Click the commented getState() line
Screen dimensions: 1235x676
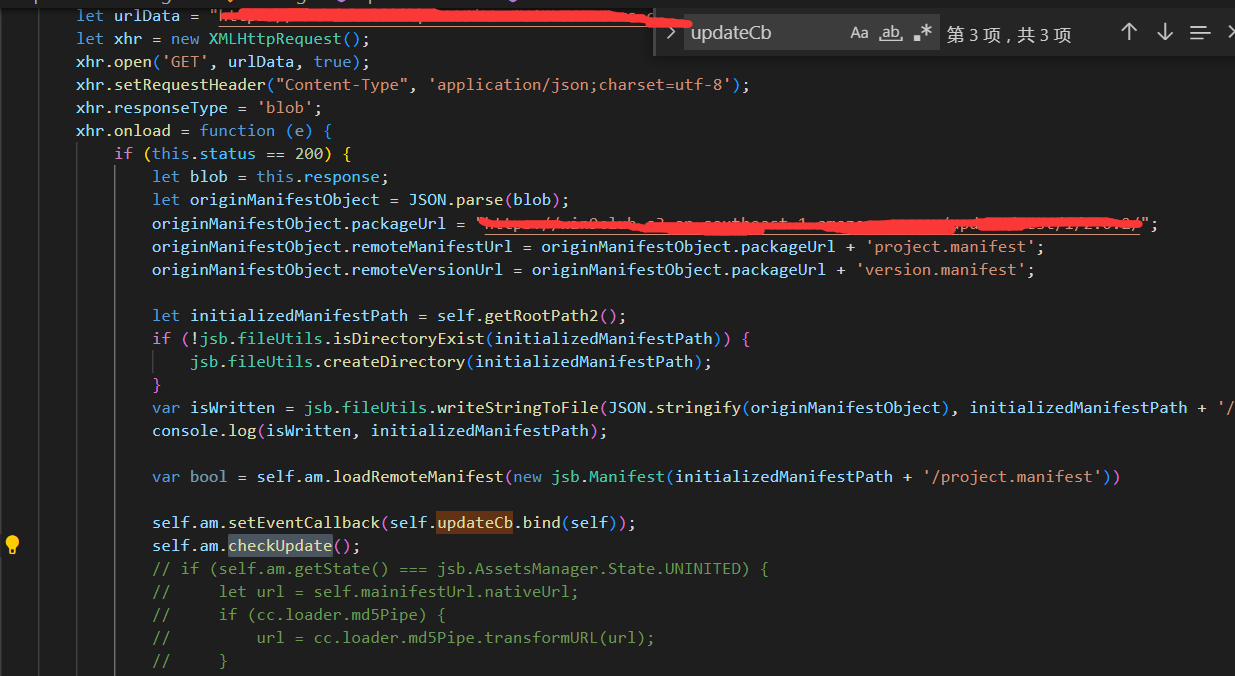[460, 568]
